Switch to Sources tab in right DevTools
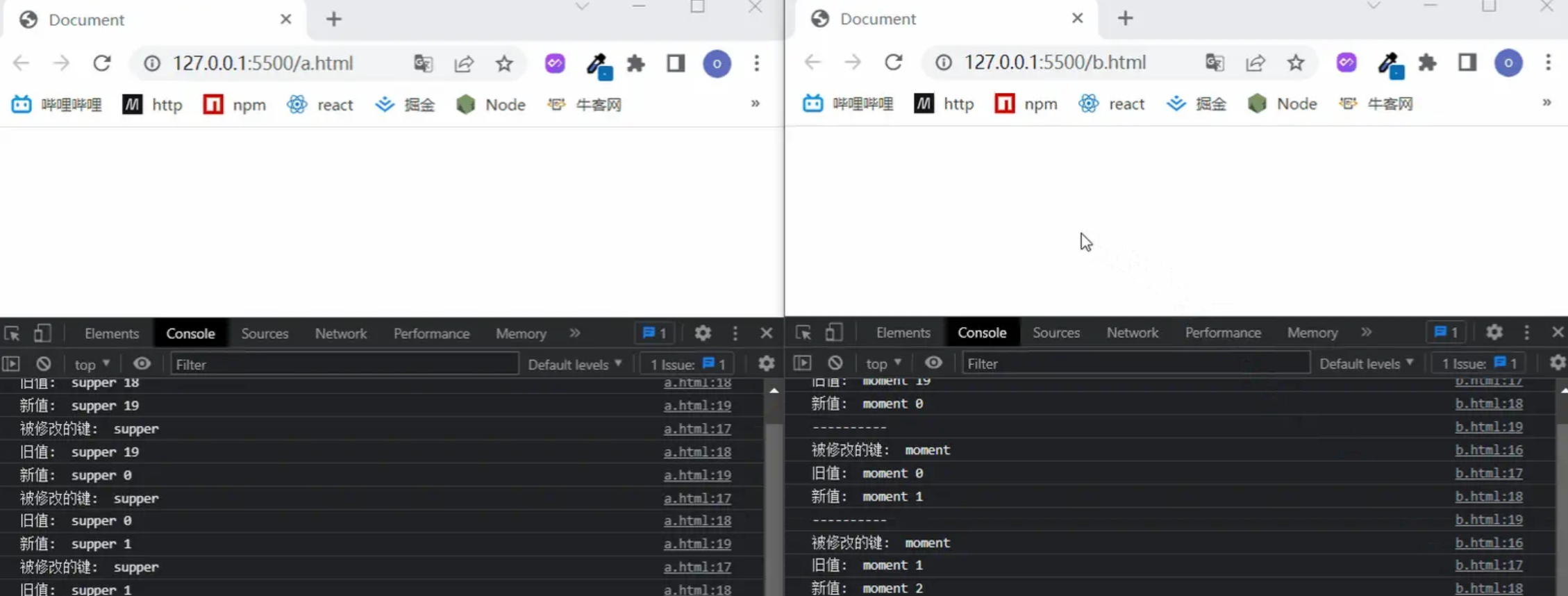 point(1056,333)
